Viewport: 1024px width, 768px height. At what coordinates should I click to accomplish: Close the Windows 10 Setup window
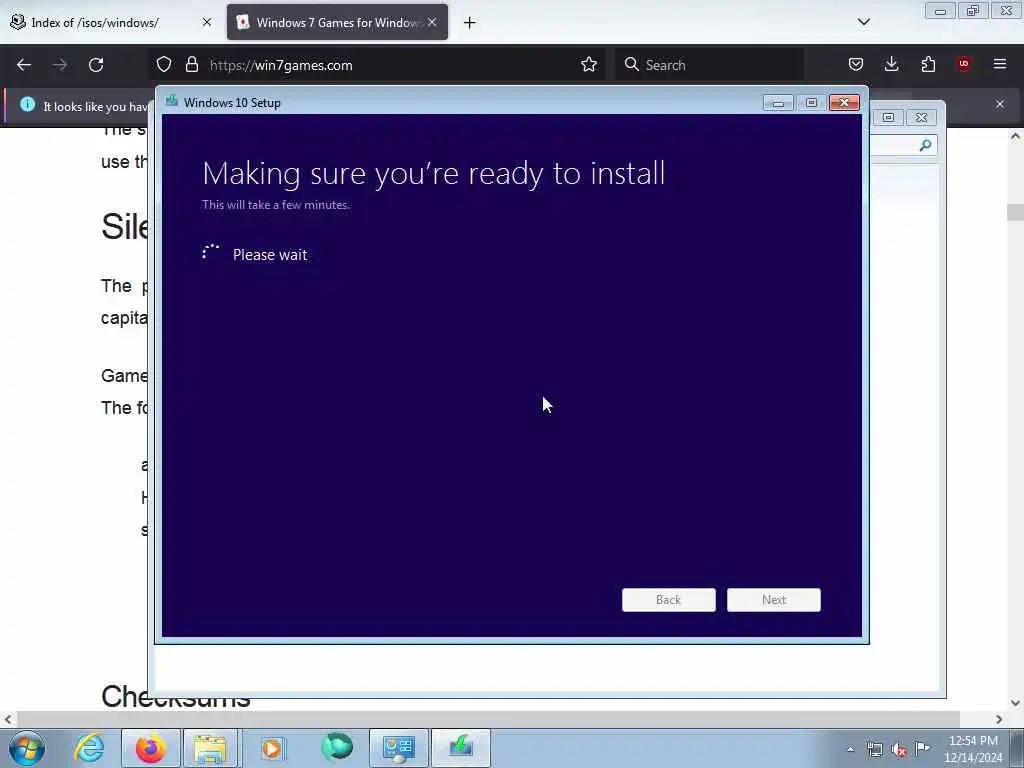point(844,103)
